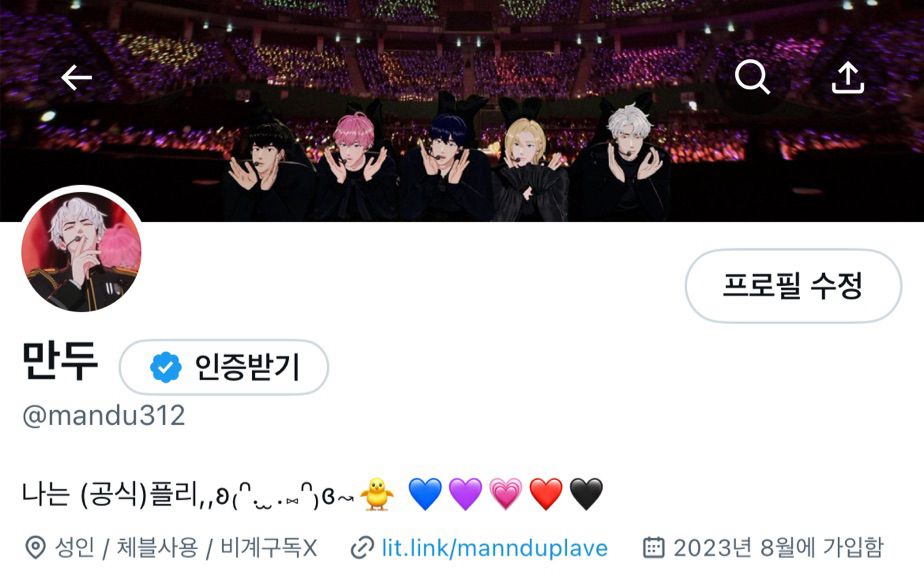This screenshot has height=579, width=924.
Task: Open the lit.link/mannduplave link
Action: [494, 548]
